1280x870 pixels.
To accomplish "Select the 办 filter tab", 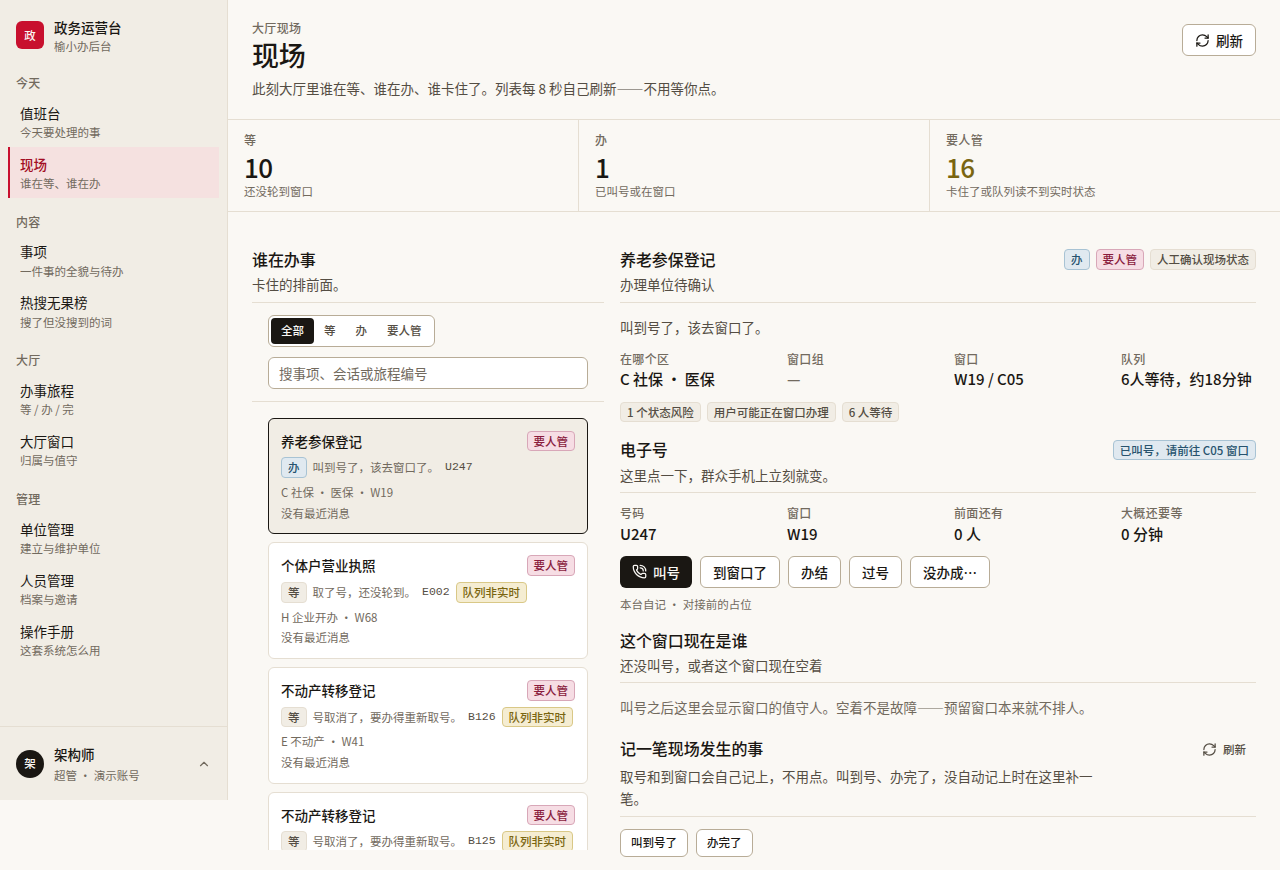I will click(x=361, y=331).
